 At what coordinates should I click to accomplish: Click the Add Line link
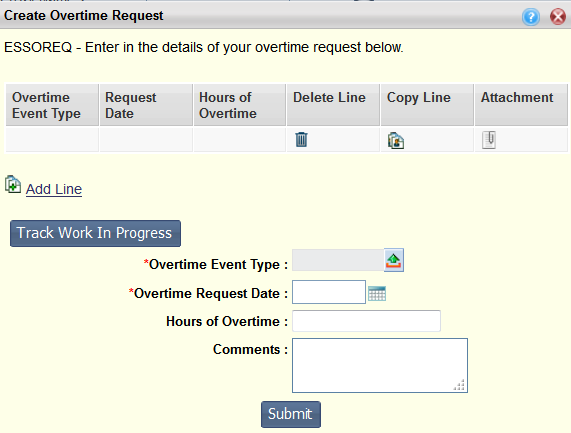pyautogui.click(x=54, y=189)
